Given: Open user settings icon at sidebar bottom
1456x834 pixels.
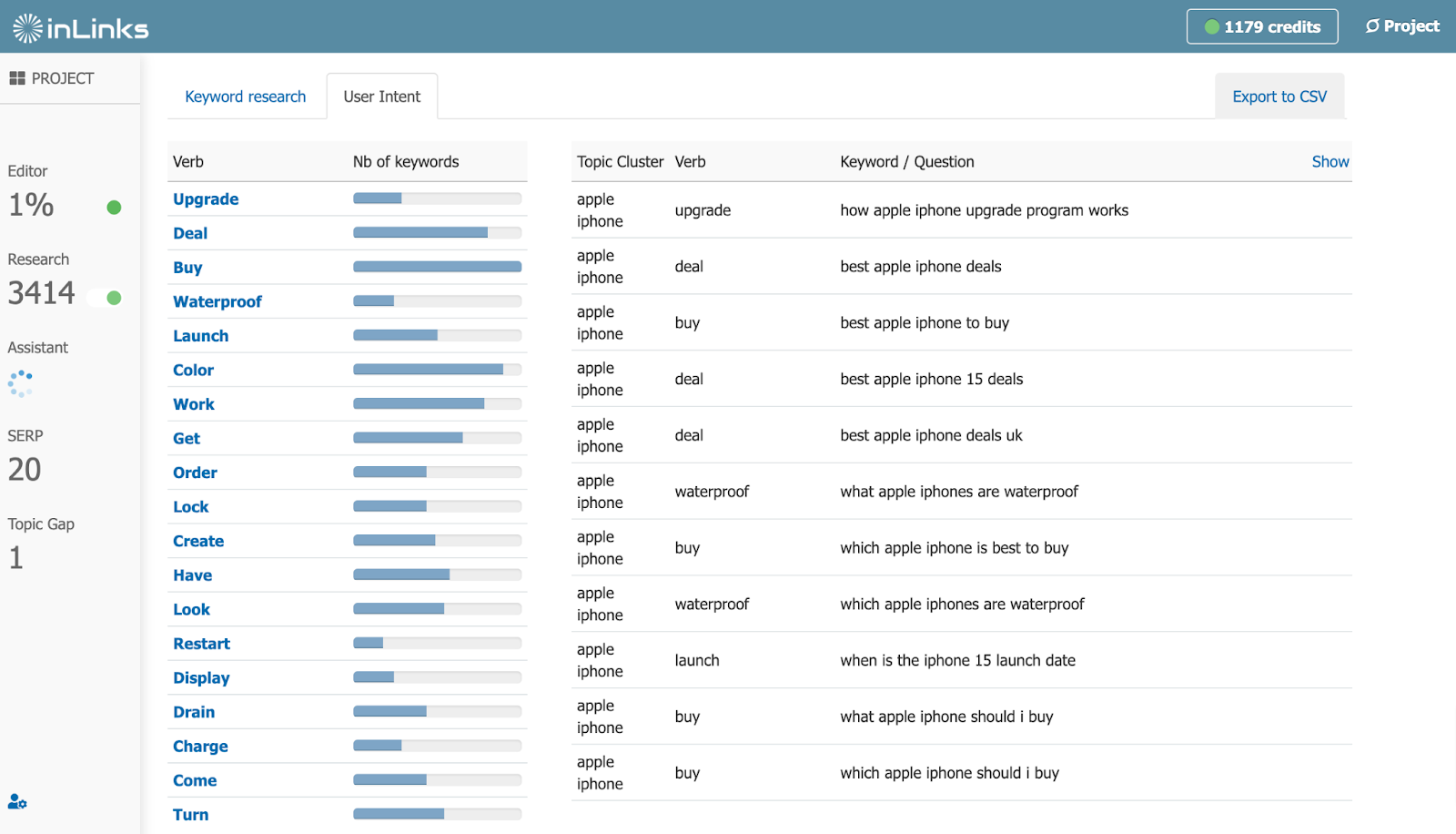Looking at the screenshot, I should point(17,801).
